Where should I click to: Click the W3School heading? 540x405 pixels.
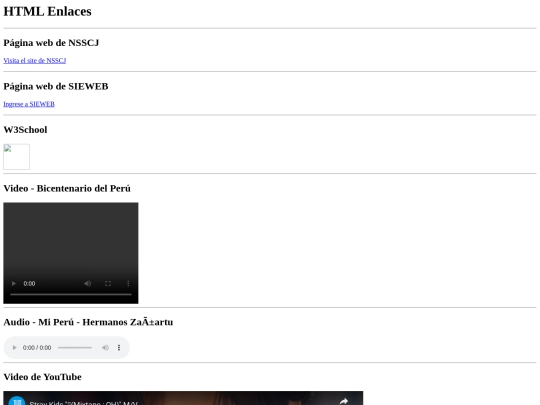(25, 130)
